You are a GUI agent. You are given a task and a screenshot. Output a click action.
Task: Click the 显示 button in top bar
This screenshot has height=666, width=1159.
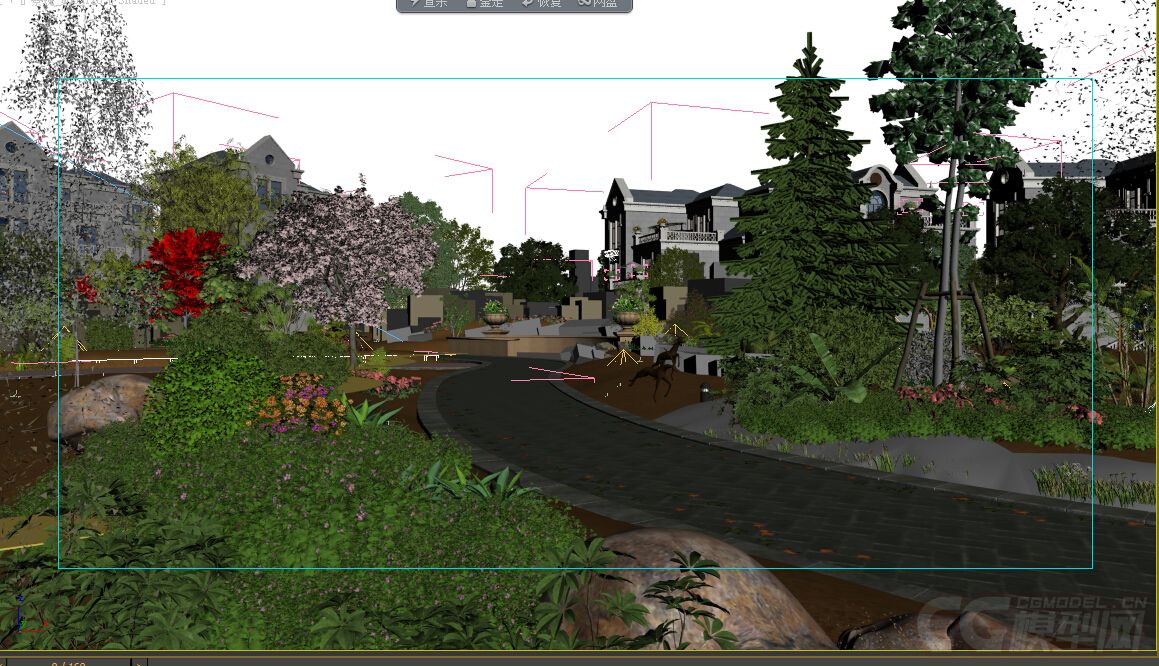(429, 4)
